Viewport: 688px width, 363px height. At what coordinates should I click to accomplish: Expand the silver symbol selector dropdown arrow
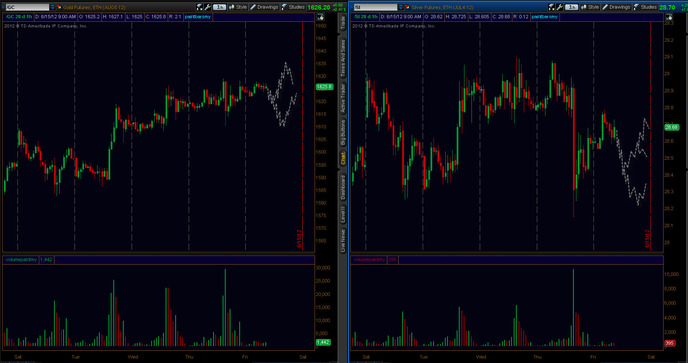pyautogui.click(x=401, y=7)
